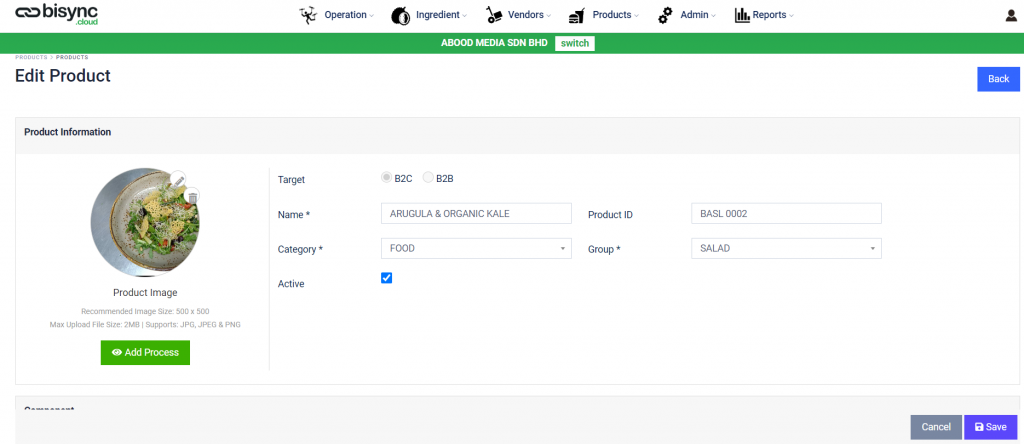Select the B2C target radio button
The width and height of the screenshot is (1024, 444).
[x=387, y=178]
